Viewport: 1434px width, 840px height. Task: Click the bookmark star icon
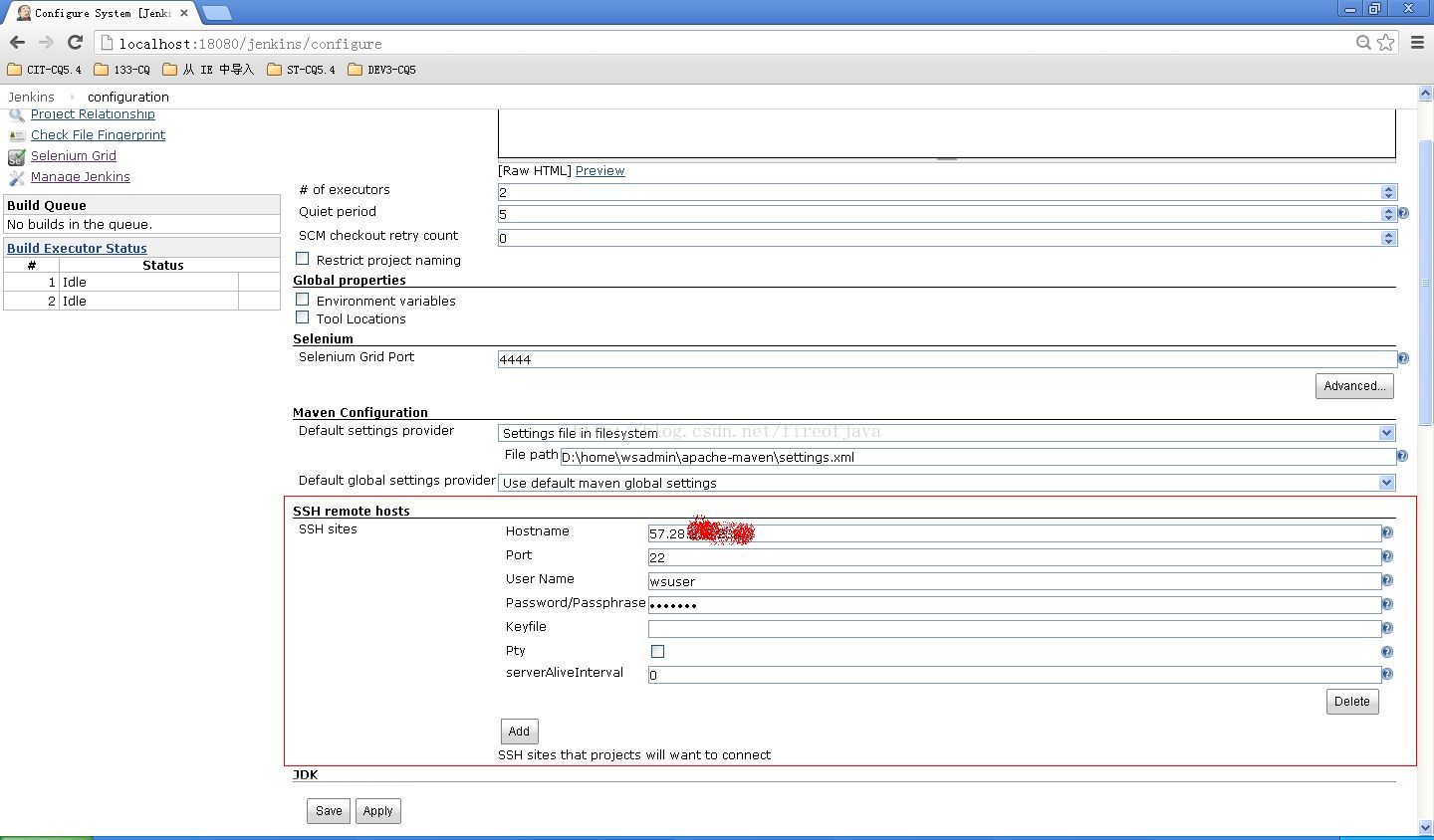(x=1385, y=43)
